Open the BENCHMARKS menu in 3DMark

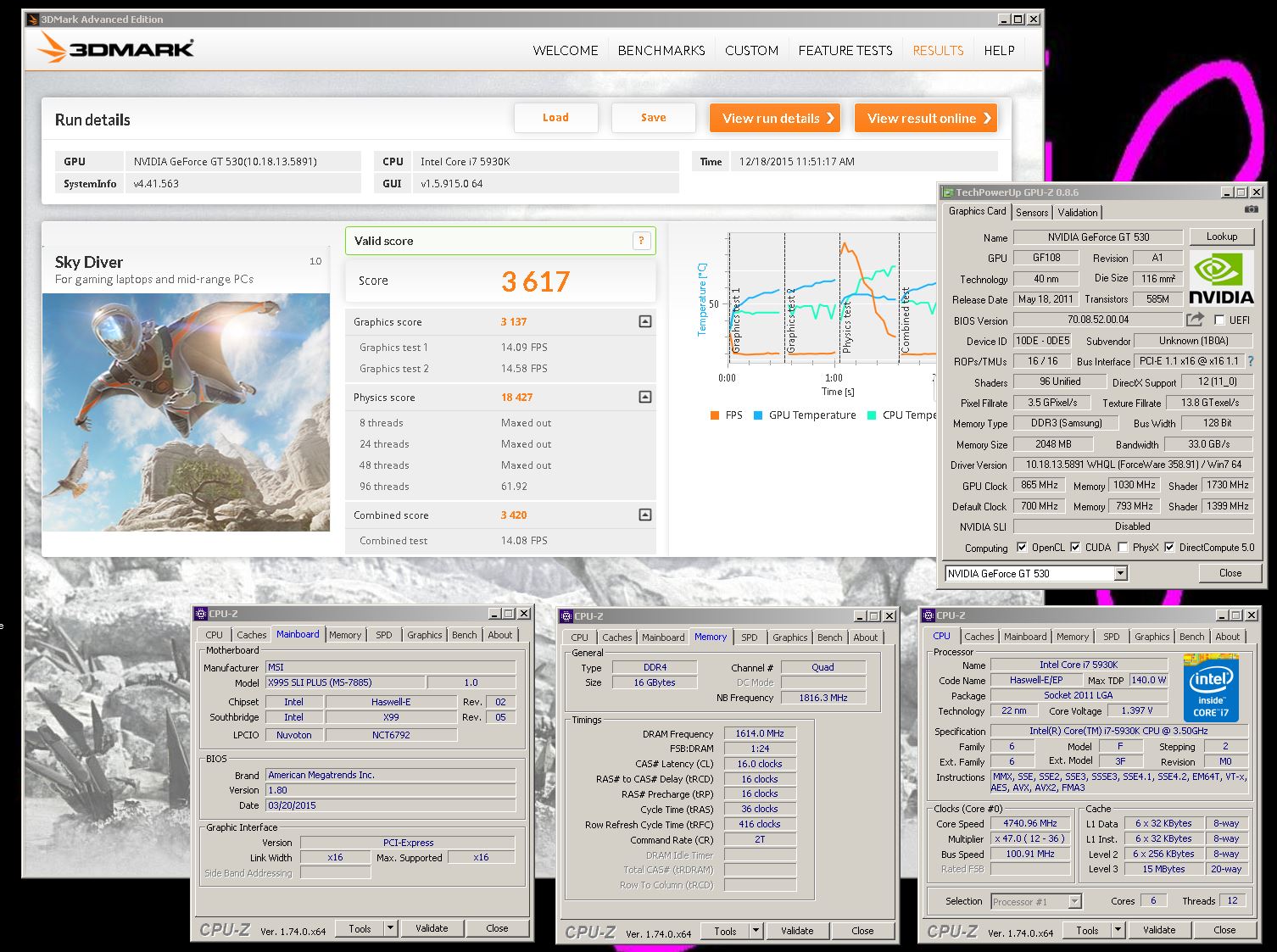661,51
